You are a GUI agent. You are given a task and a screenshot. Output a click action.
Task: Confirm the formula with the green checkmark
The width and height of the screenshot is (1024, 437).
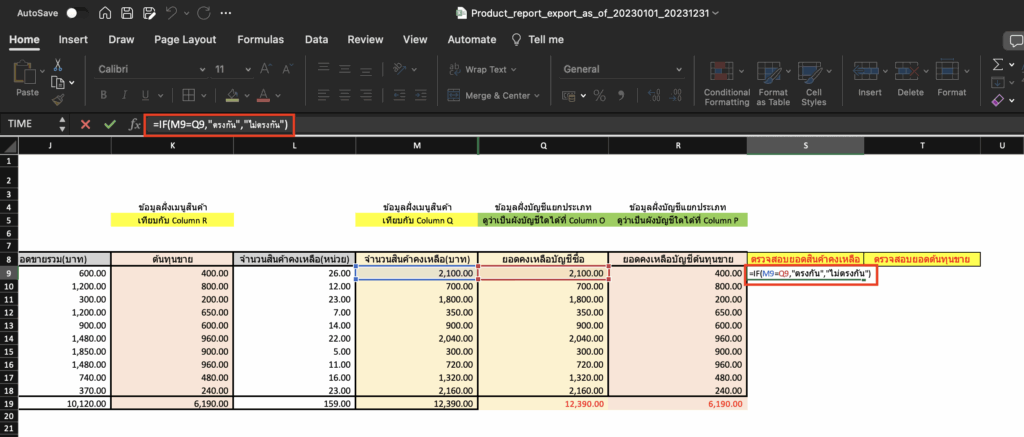pyautogui.click(x=109, y=124)
